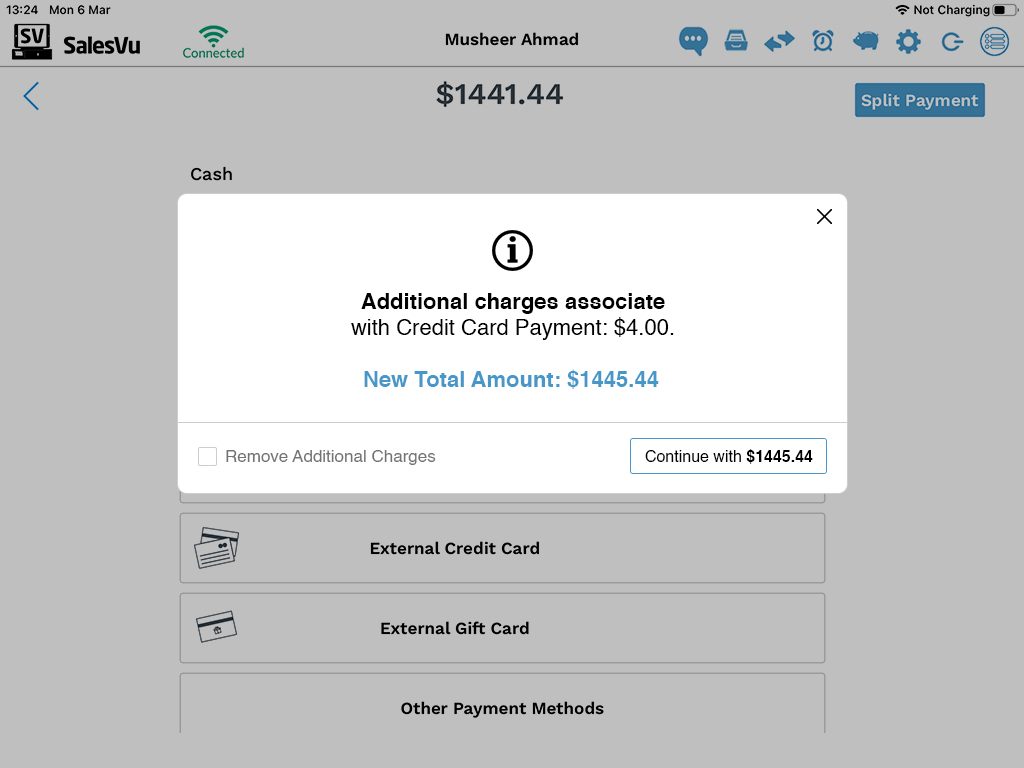Tap the Musheer Ahmad user name
1024x768 pixels.
(x=511, y=40)
